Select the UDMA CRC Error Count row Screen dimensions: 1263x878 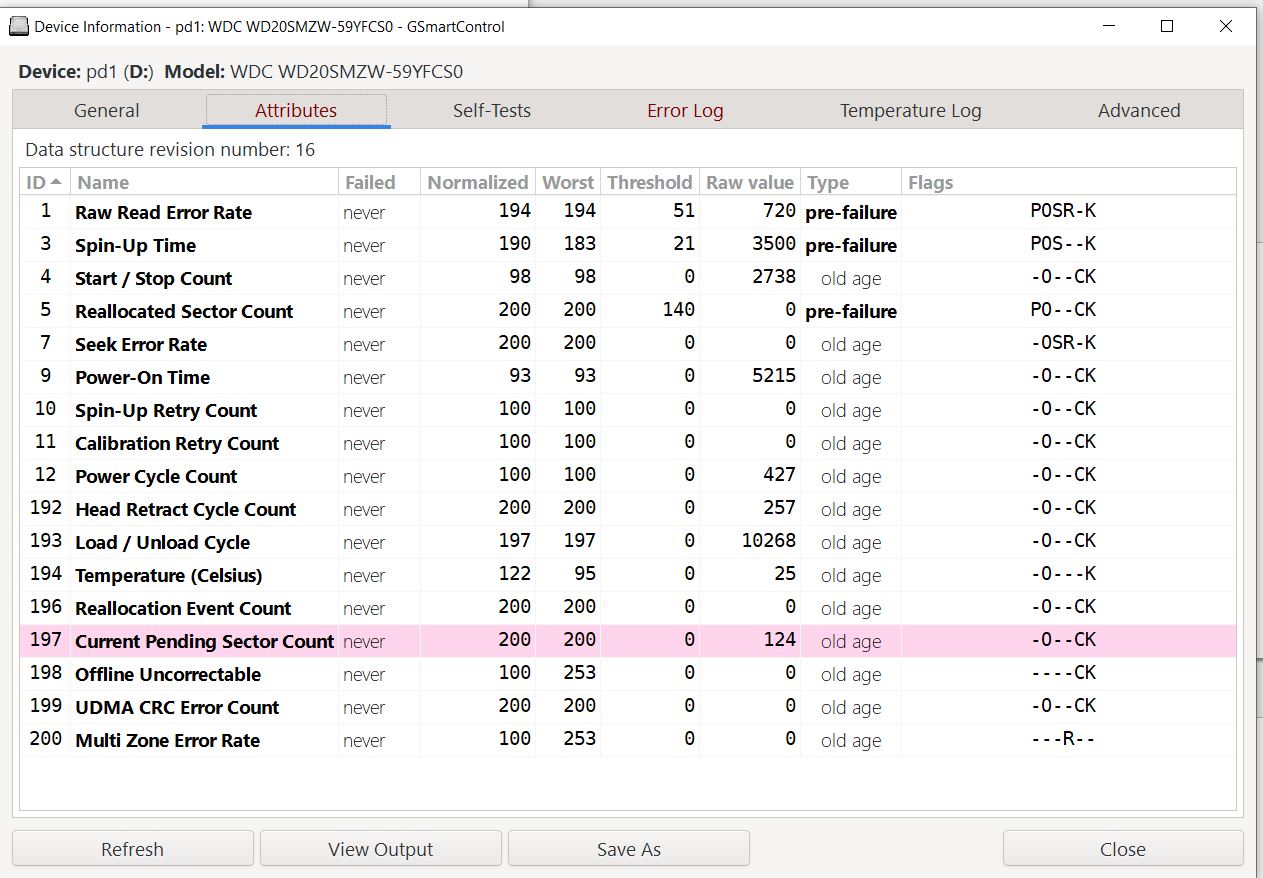pos(628,707)
